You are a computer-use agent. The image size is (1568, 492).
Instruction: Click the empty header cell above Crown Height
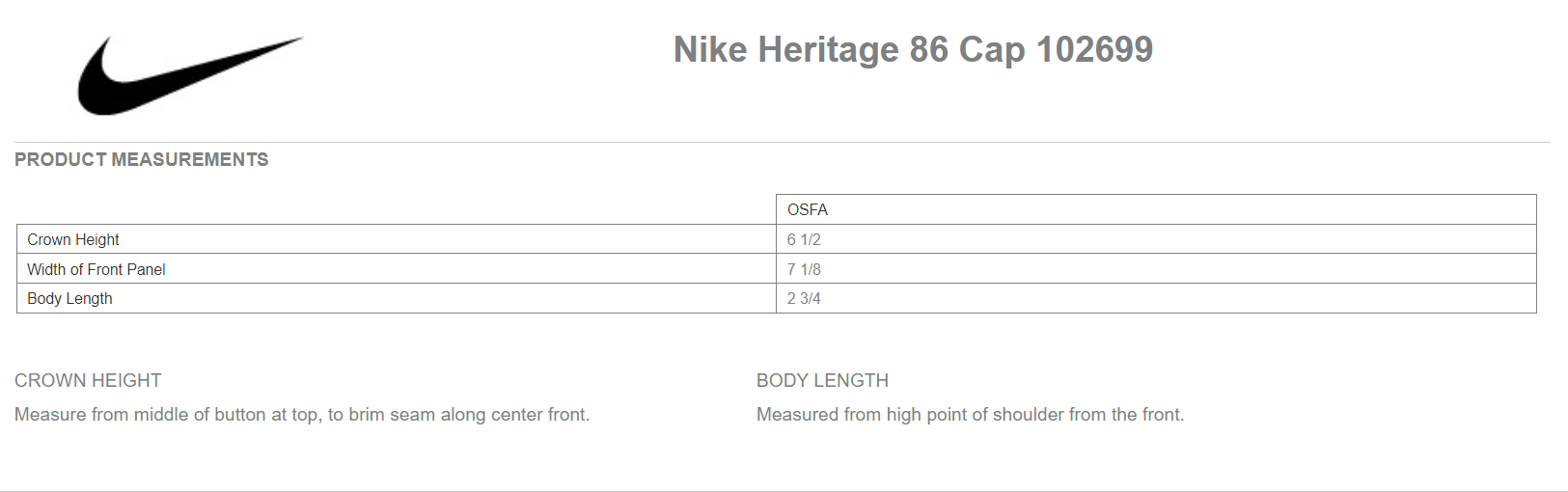(396, 209)
